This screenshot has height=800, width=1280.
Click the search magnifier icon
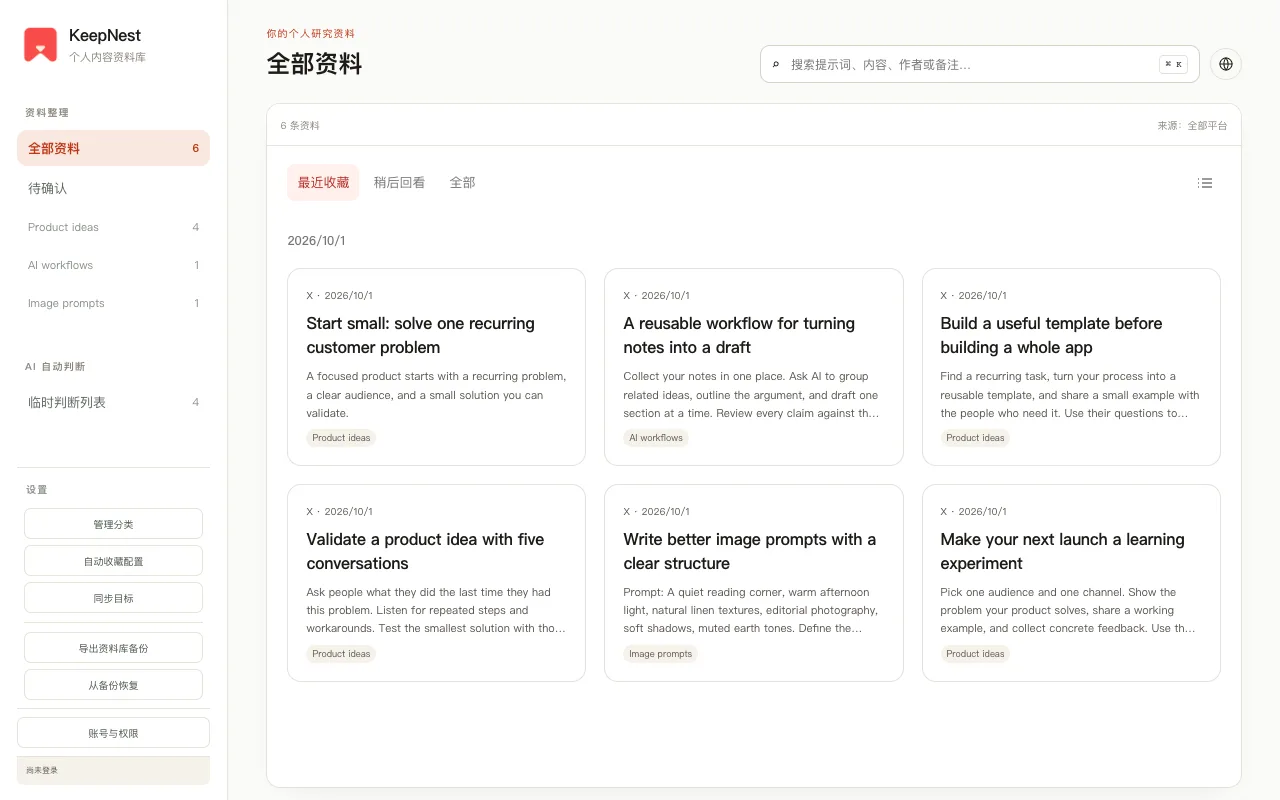(x=776, y=64)
